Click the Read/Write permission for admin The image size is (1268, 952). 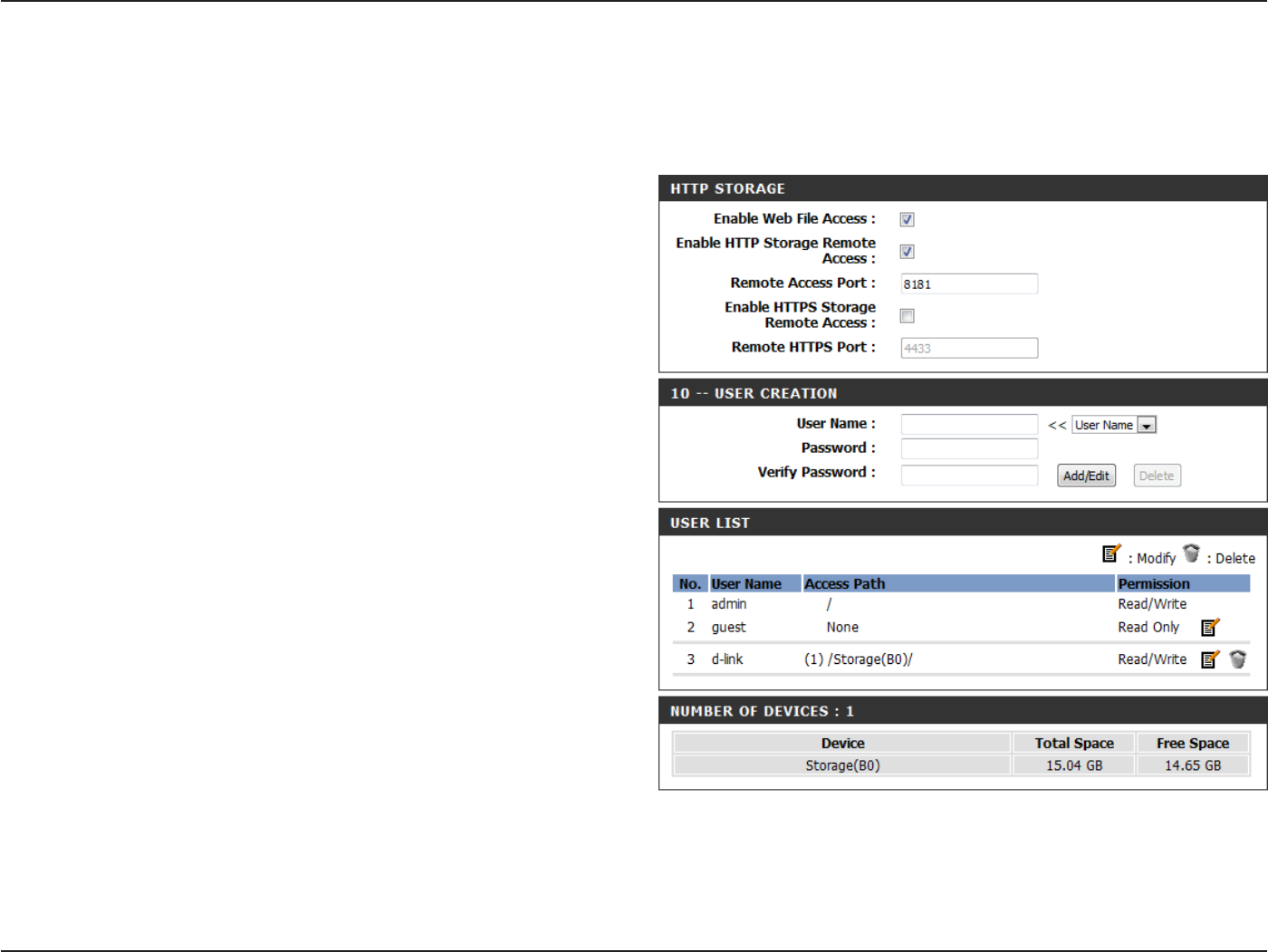tap(1152, 604)
